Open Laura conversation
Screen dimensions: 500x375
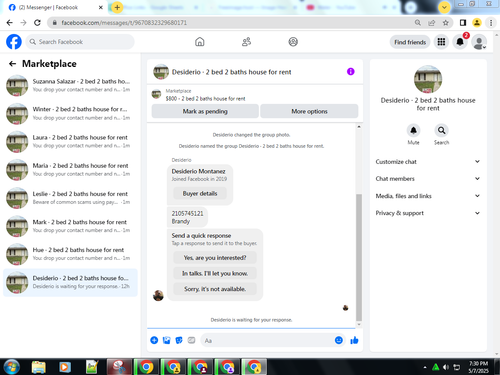(70, 142)
